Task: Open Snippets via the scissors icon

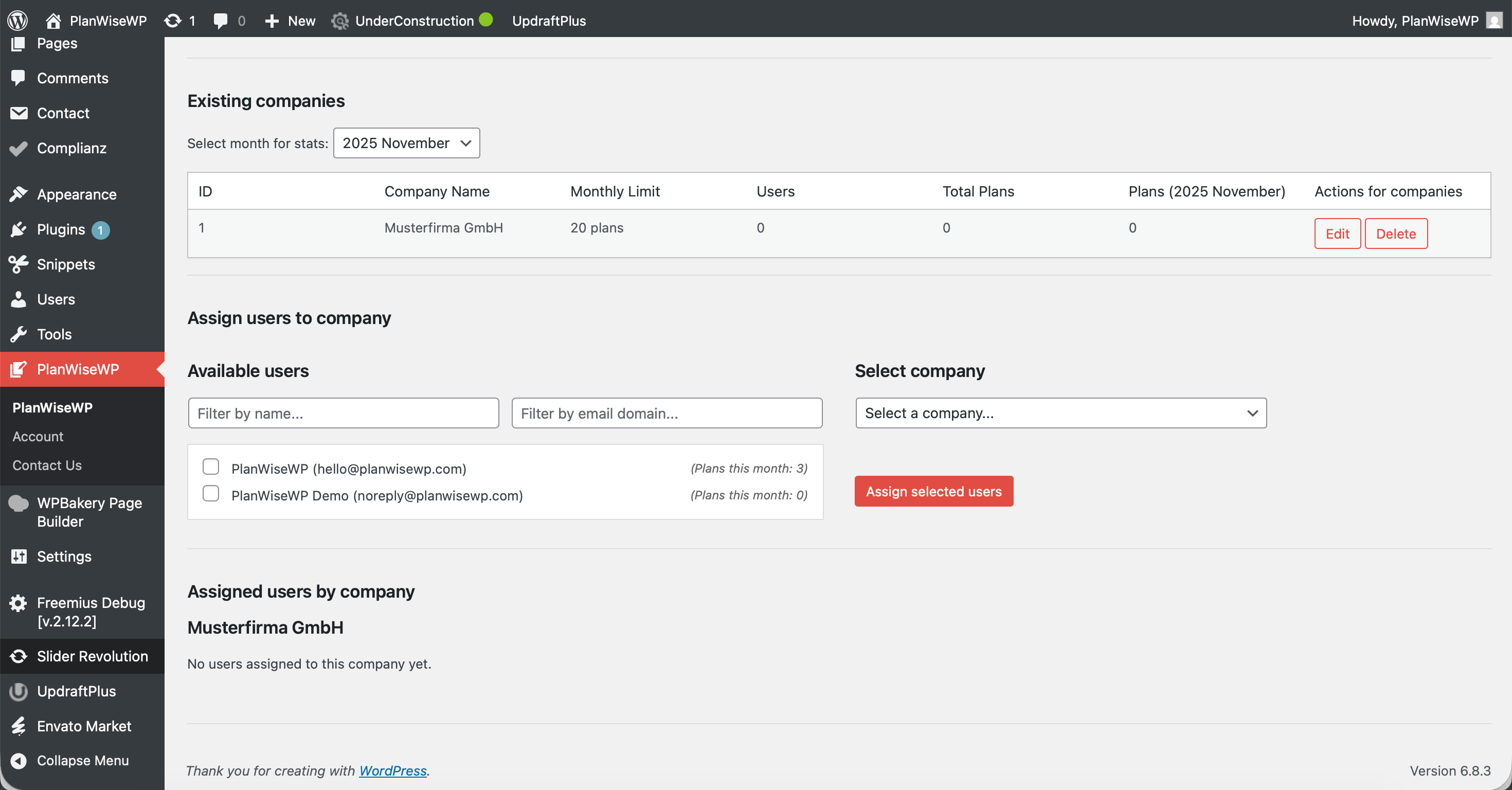Action: (18, 264)
